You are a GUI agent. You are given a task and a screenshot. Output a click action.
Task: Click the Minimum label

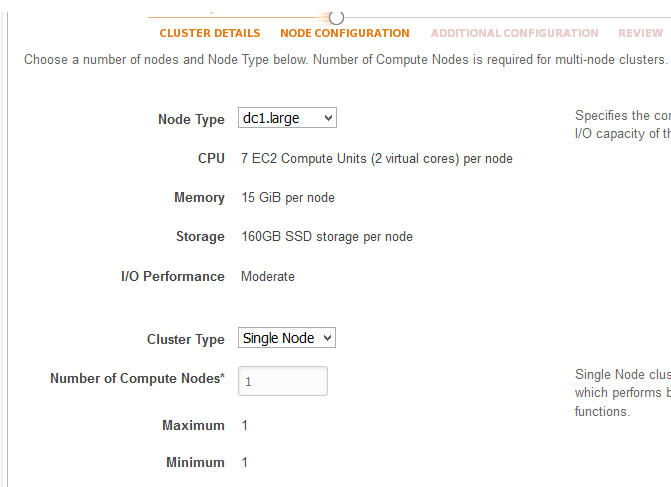coord(195,462)
